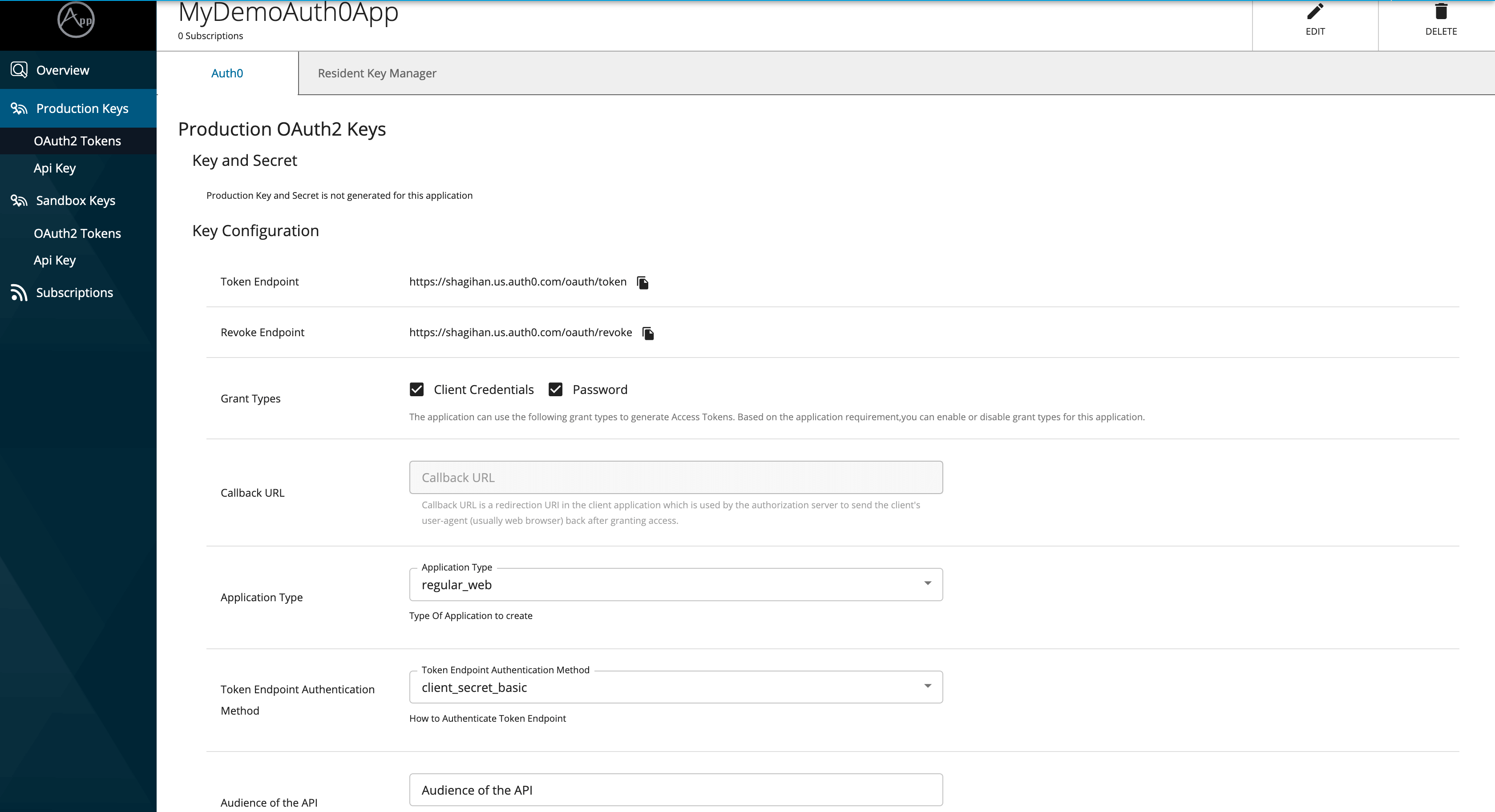The width and height of the screenshot is (1495, 812).
Task: Open Production Keys in the sidebar
Action: 82,109
